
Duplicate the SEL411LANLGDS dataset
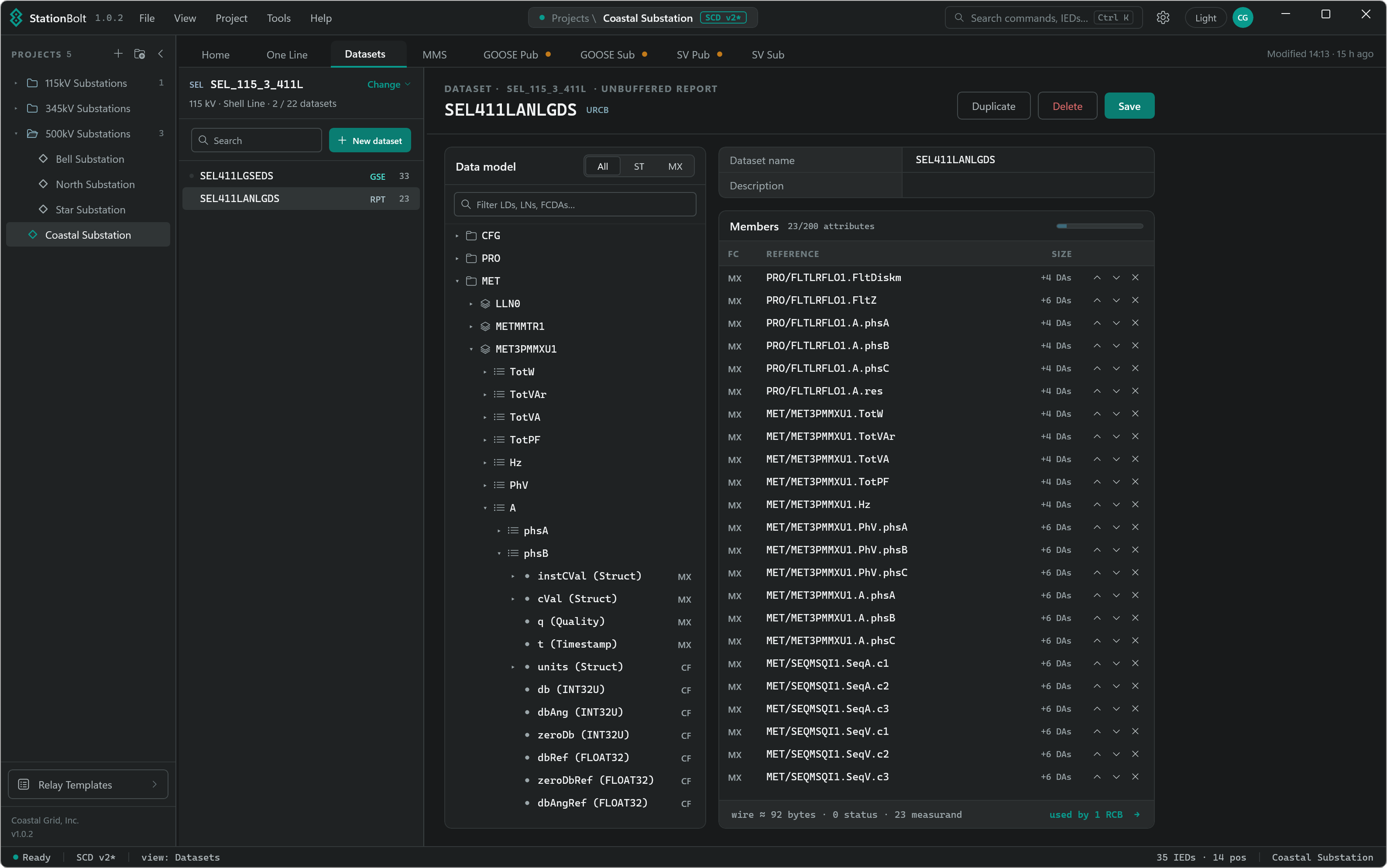[x=993, y=106]
